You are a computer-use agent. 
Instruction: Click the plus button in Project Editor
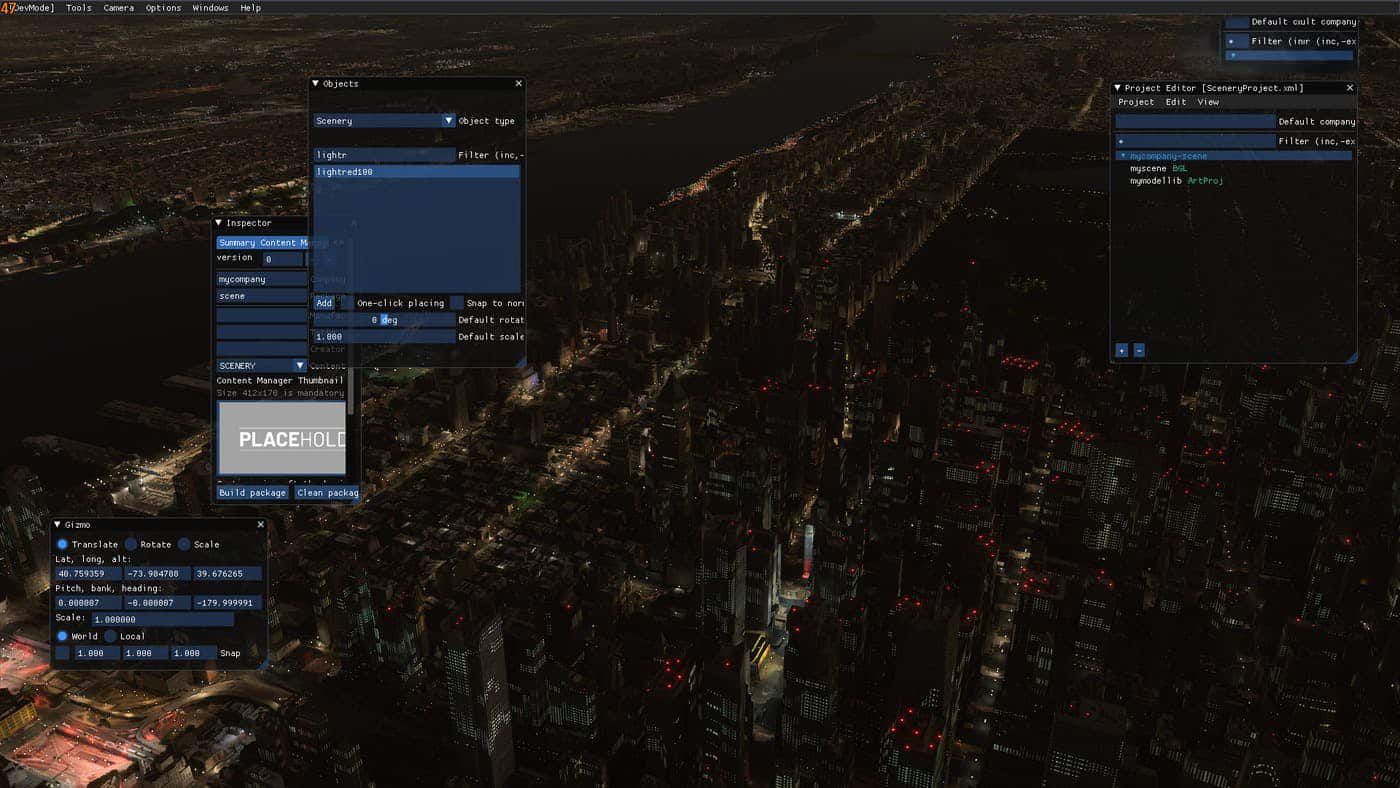(1121, 350)
